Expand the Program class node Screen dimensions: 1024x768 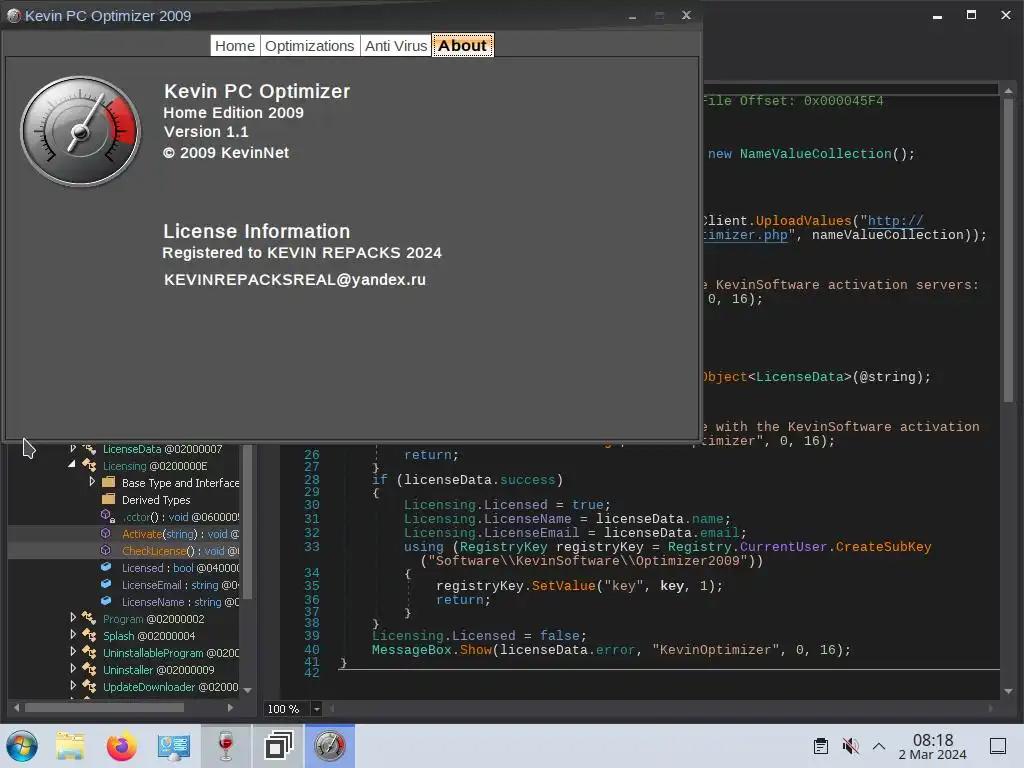(x=73, y=618)
